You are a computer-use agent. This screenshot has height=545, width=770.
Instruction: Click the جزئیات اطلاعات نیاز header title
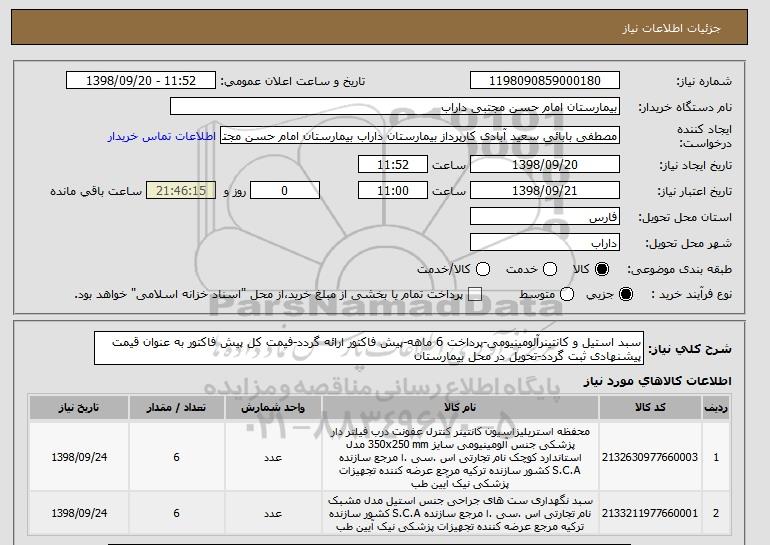(671, 28)
